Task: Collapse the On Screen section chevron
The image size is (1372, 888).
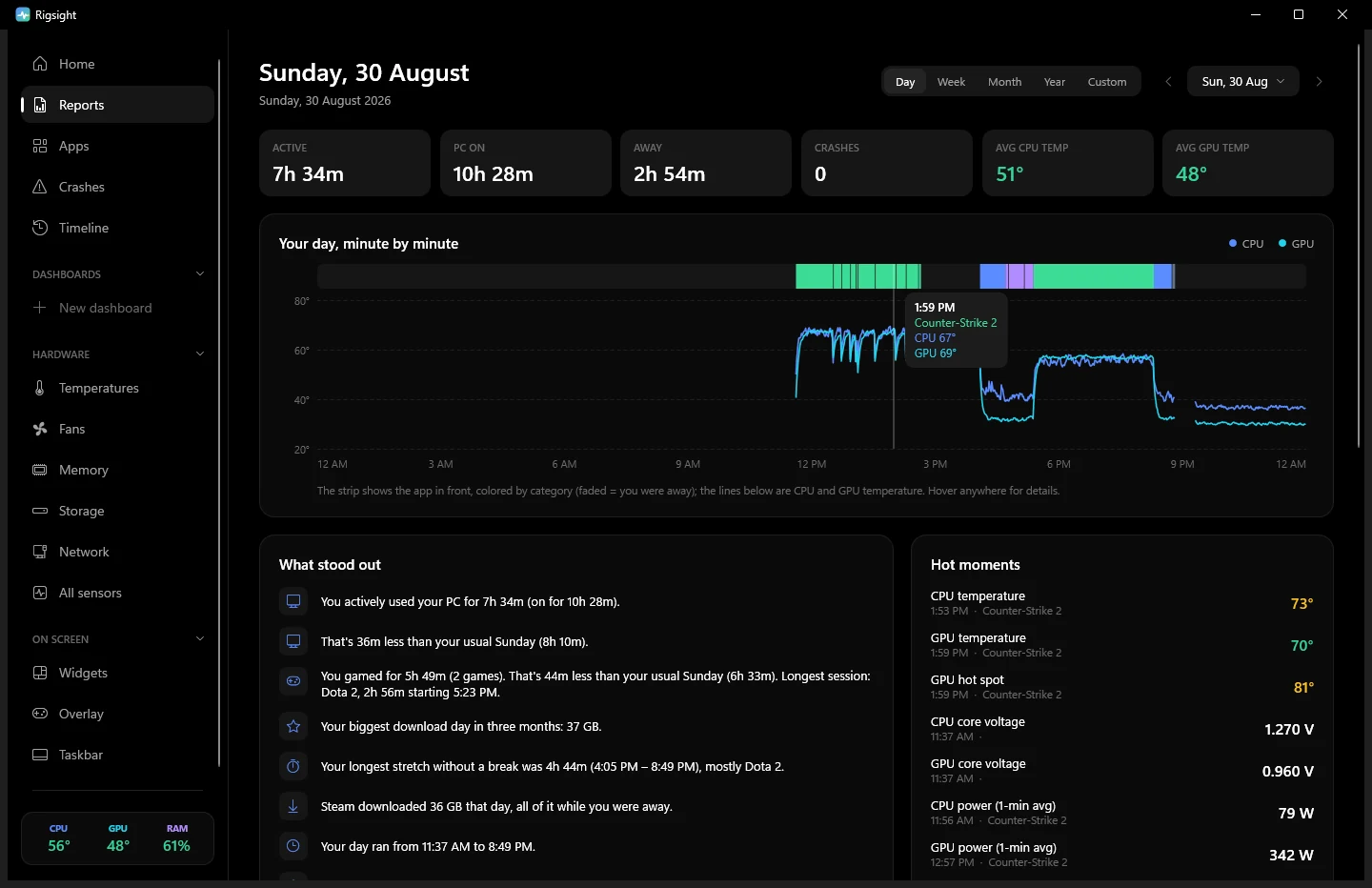Action: pyautogui.click(x=200, y=639)
